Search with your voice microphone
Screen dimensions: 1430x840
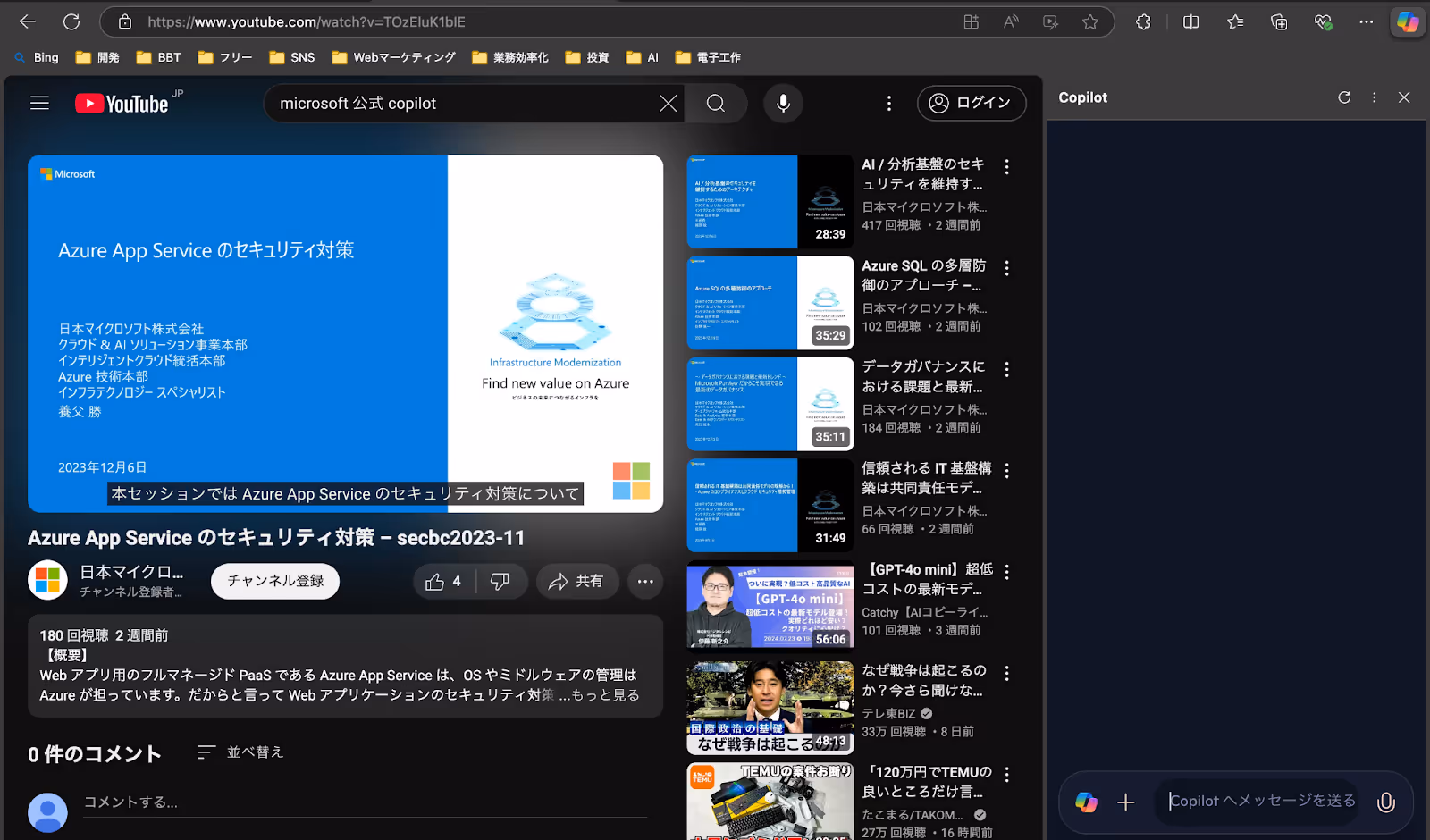click(783, 104)
